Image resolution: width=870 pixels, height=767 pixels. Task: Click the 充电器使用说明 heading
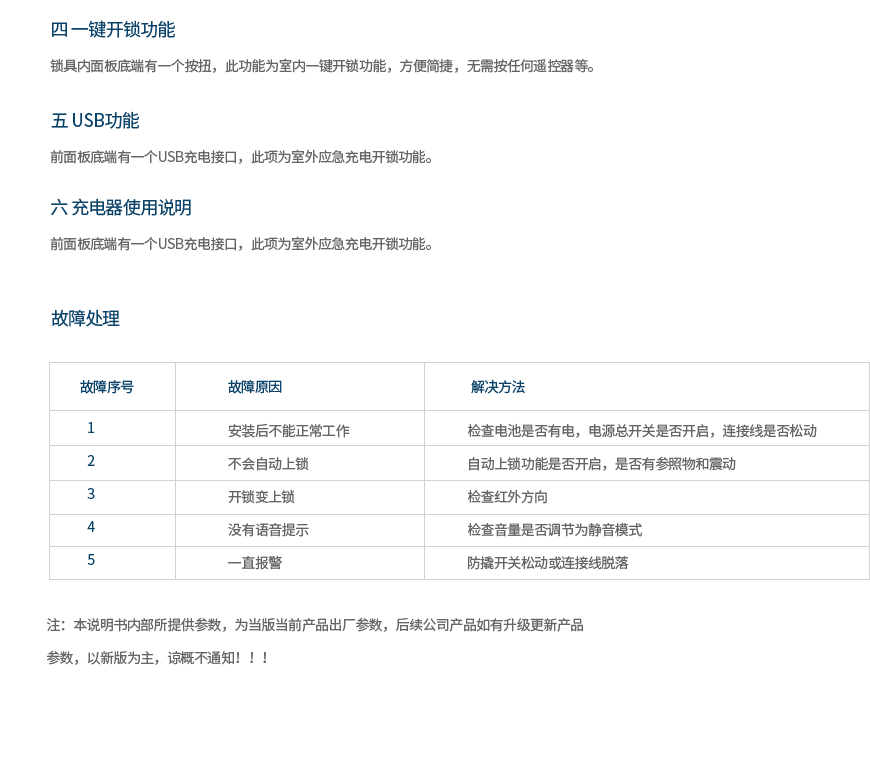(121, 208)
